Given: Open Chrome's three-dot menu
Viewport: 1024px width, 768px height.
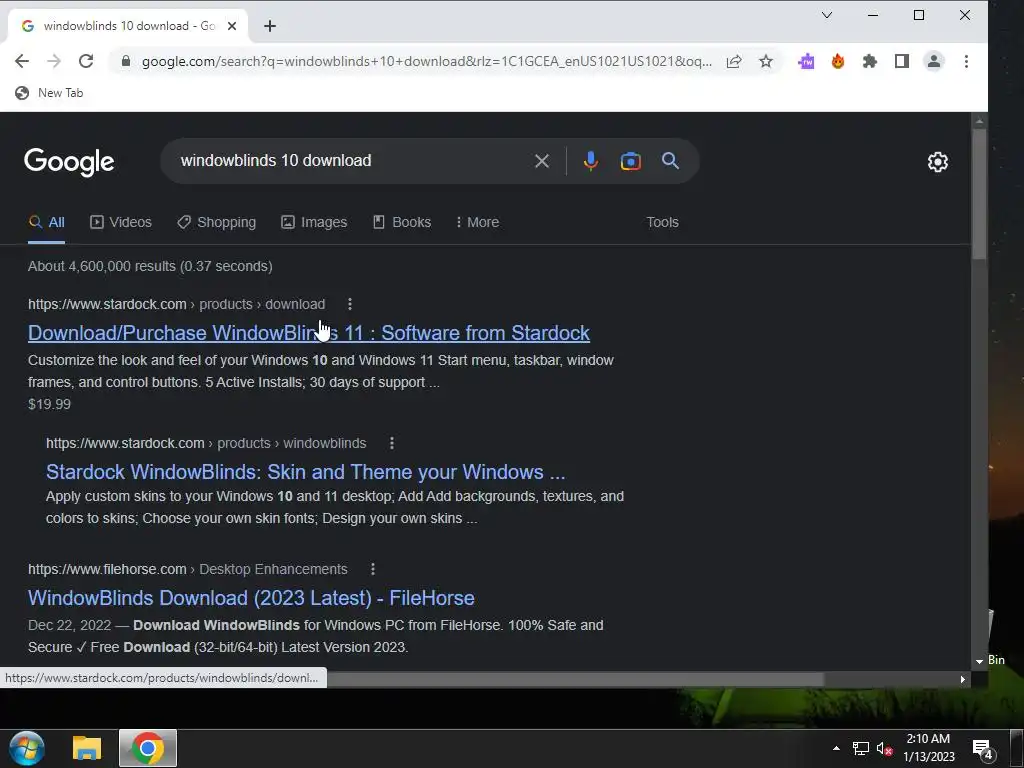Looking at the screenshot, I should (x=967, y=61).
